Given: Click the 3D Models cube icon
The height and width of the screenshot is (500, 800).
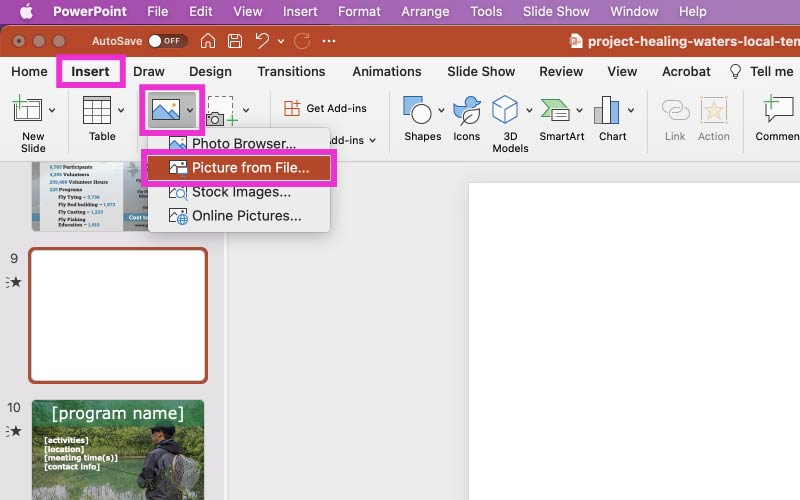Looking at the screenshot, I should pos(505,110).
